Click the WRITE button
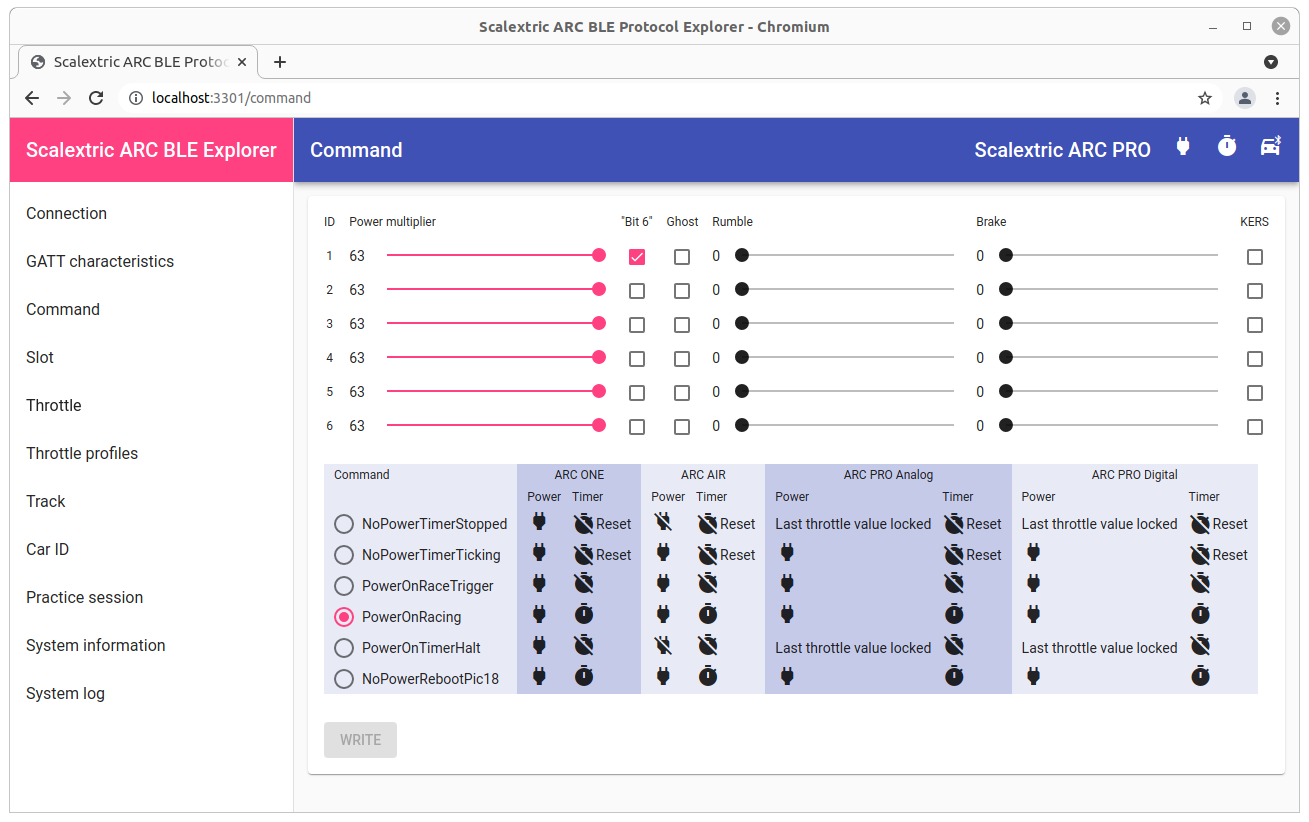The width and height of the screenshot is (1309, 822). [360, 740]
